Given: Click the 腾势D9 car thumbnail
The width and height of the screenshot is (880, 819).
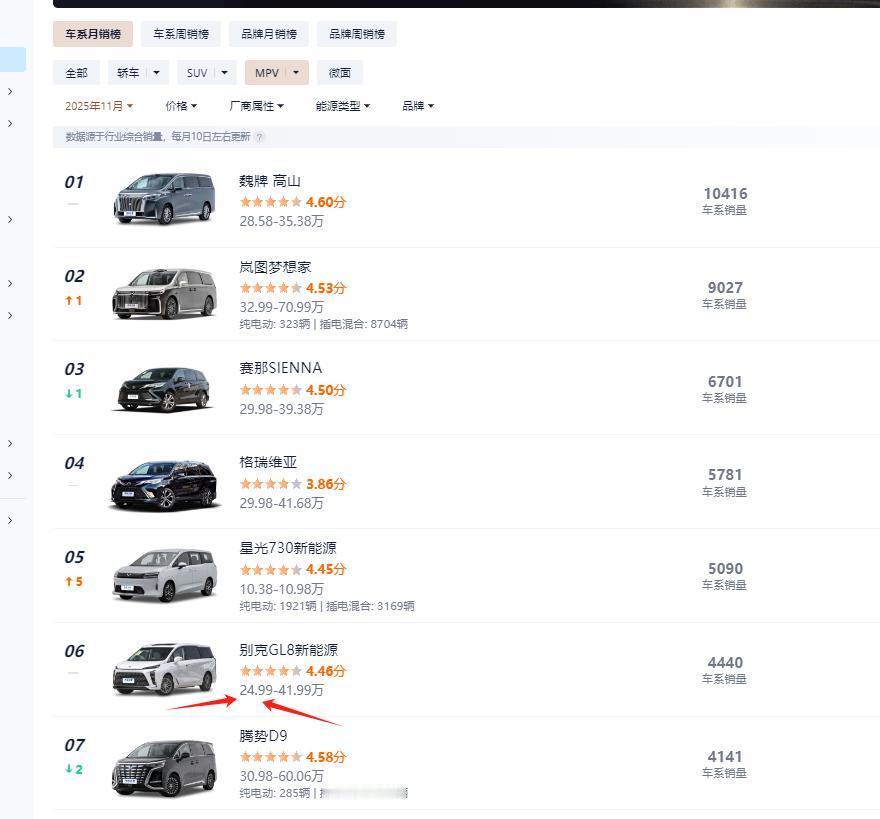Looking at the screenshot, I should [x=164, y=765].
